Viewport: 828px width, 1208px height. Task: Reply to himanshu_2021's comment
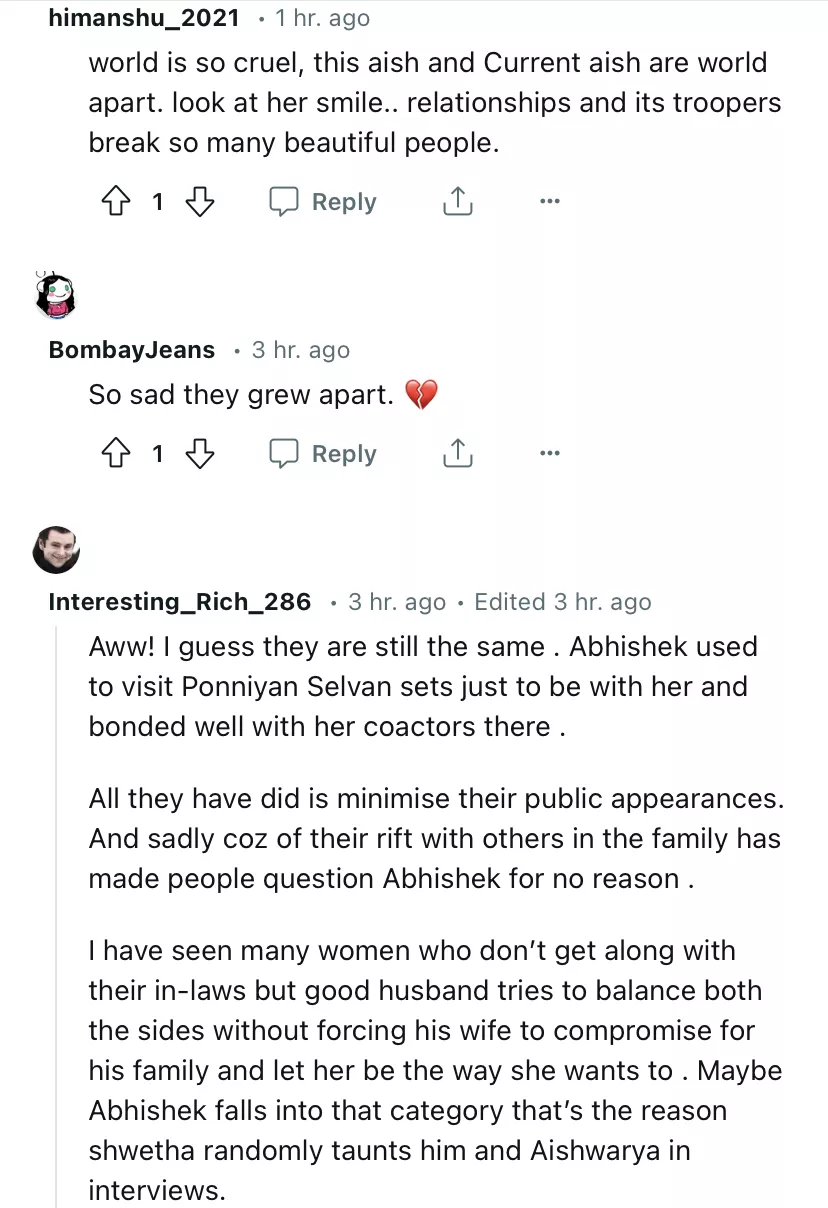point(343,202)
